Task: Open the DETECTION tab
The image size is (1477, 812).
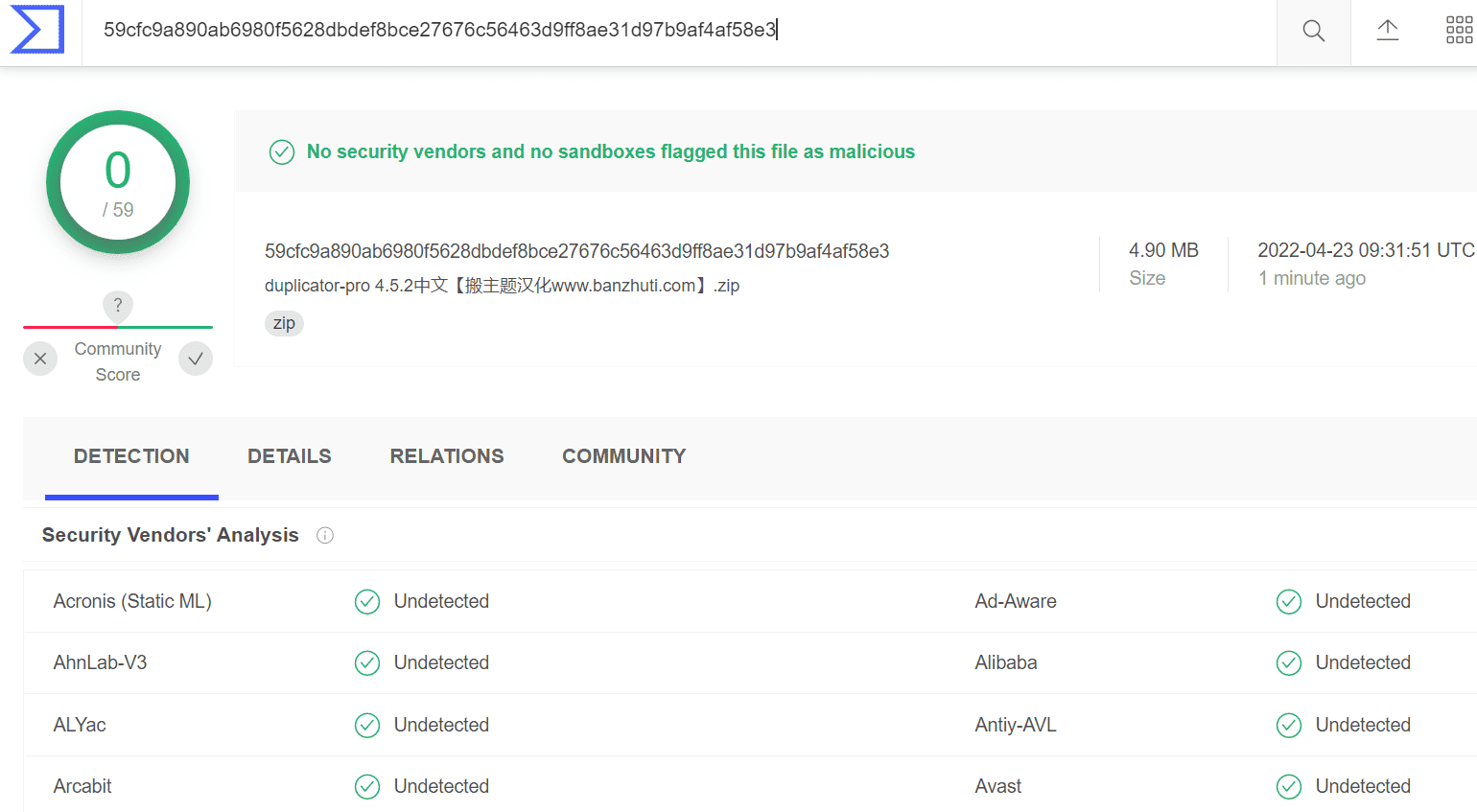Action: tap(131, 456)
